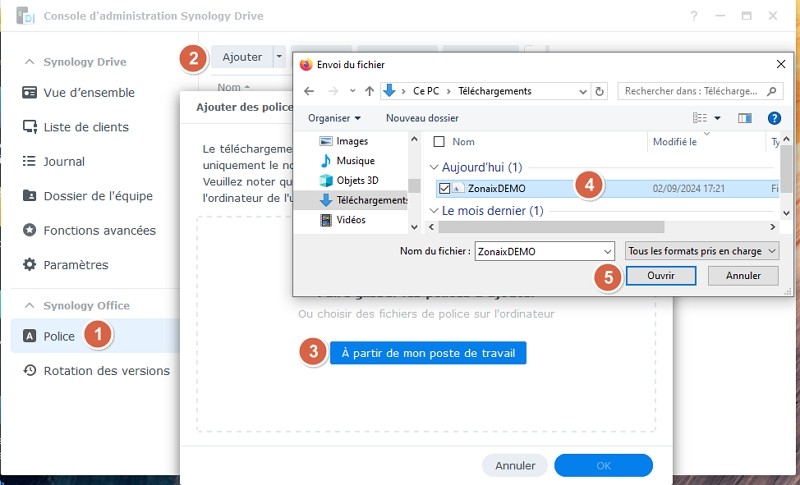Collapse the Synology Office group
This screenshot has width=800, height=485.
tap(30, 305)
